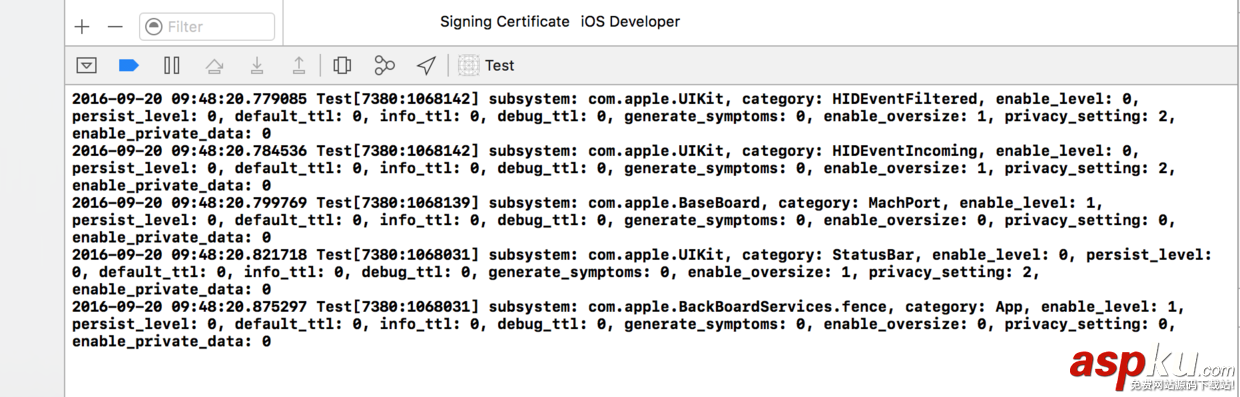Viewport: 1240px width, 397px height.
Task: Hide the debug area toggle icon
Action: 87,66
